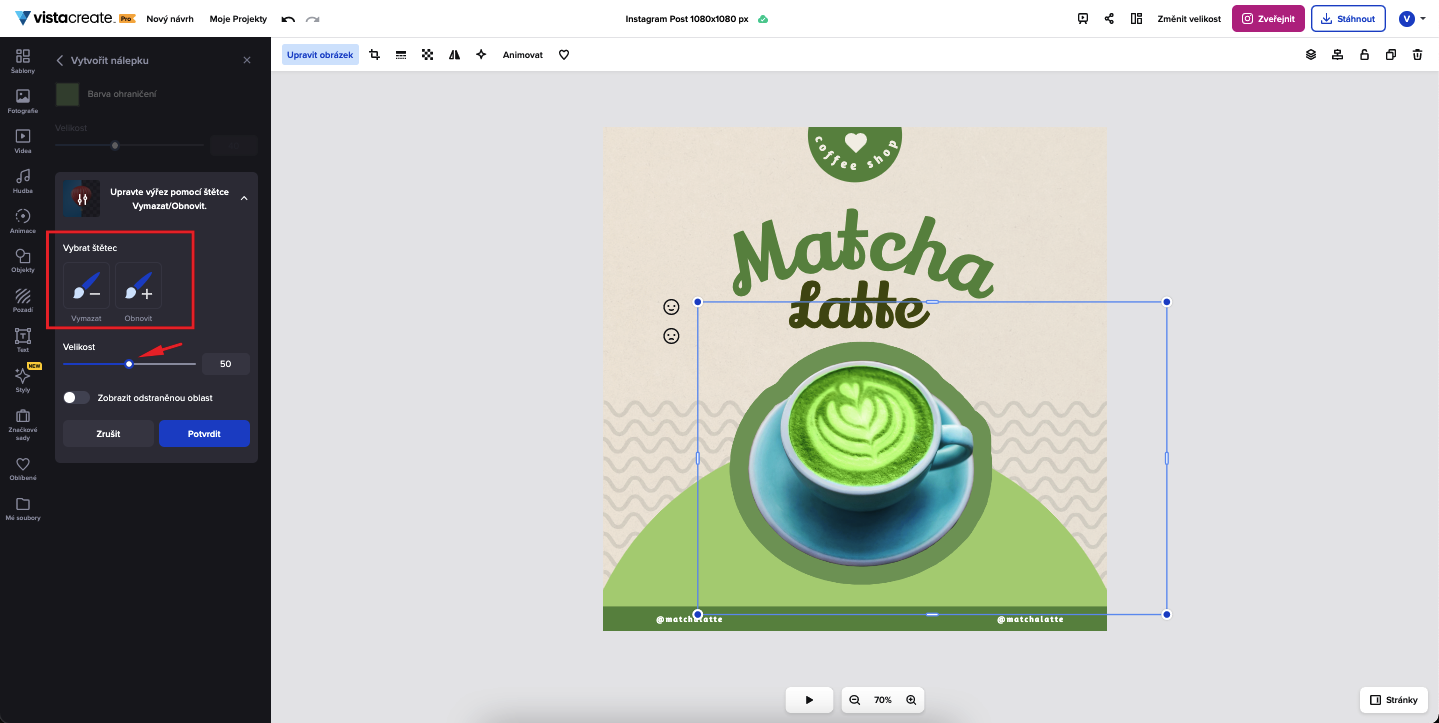The image size is (1439, 723).
Task: Click the Pro badge beside logo
Action: pyautogui.click(x=127, y=19)
